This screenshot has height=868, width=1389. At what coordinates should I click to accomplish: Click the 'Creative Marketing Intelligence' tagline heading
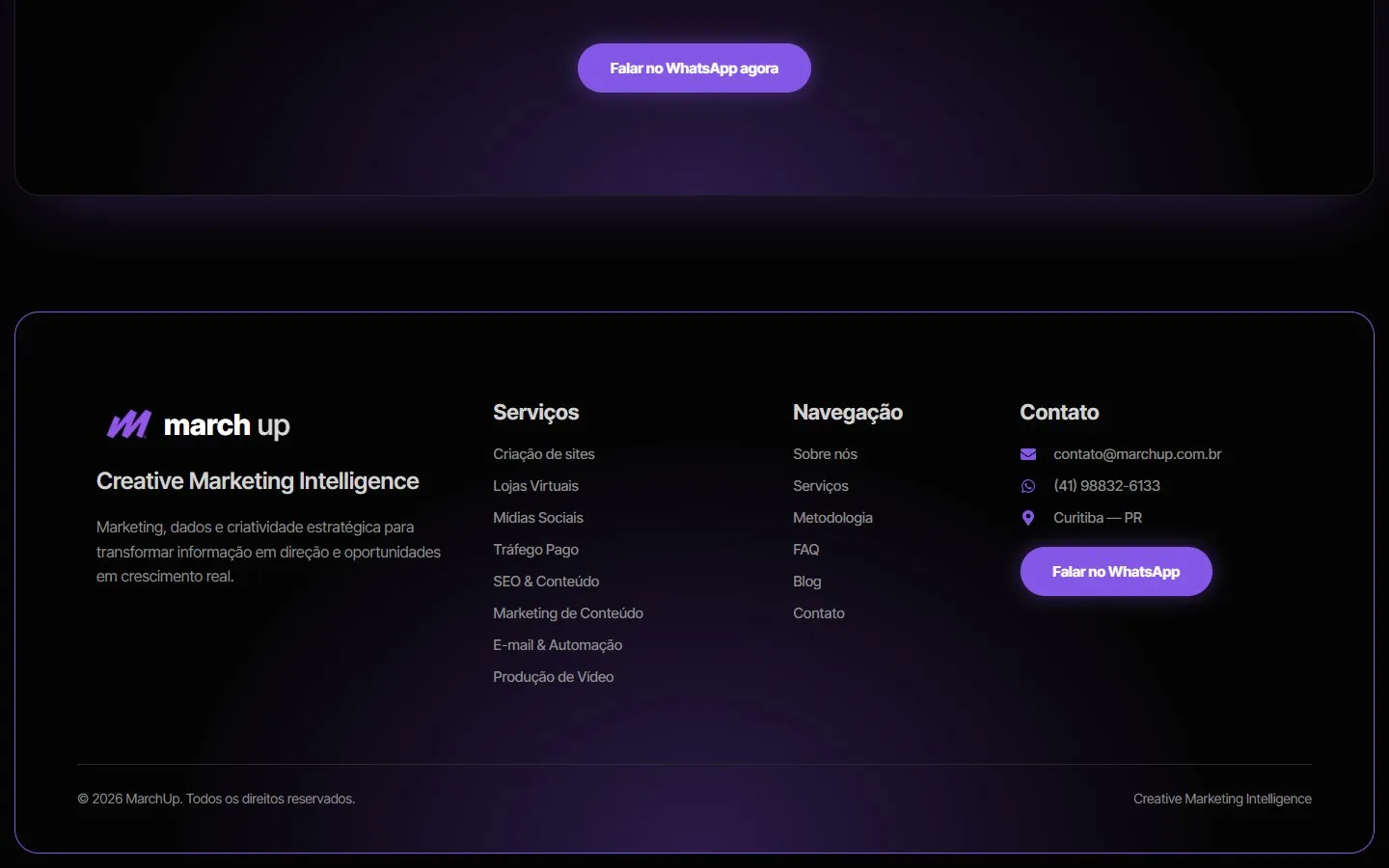258,481
